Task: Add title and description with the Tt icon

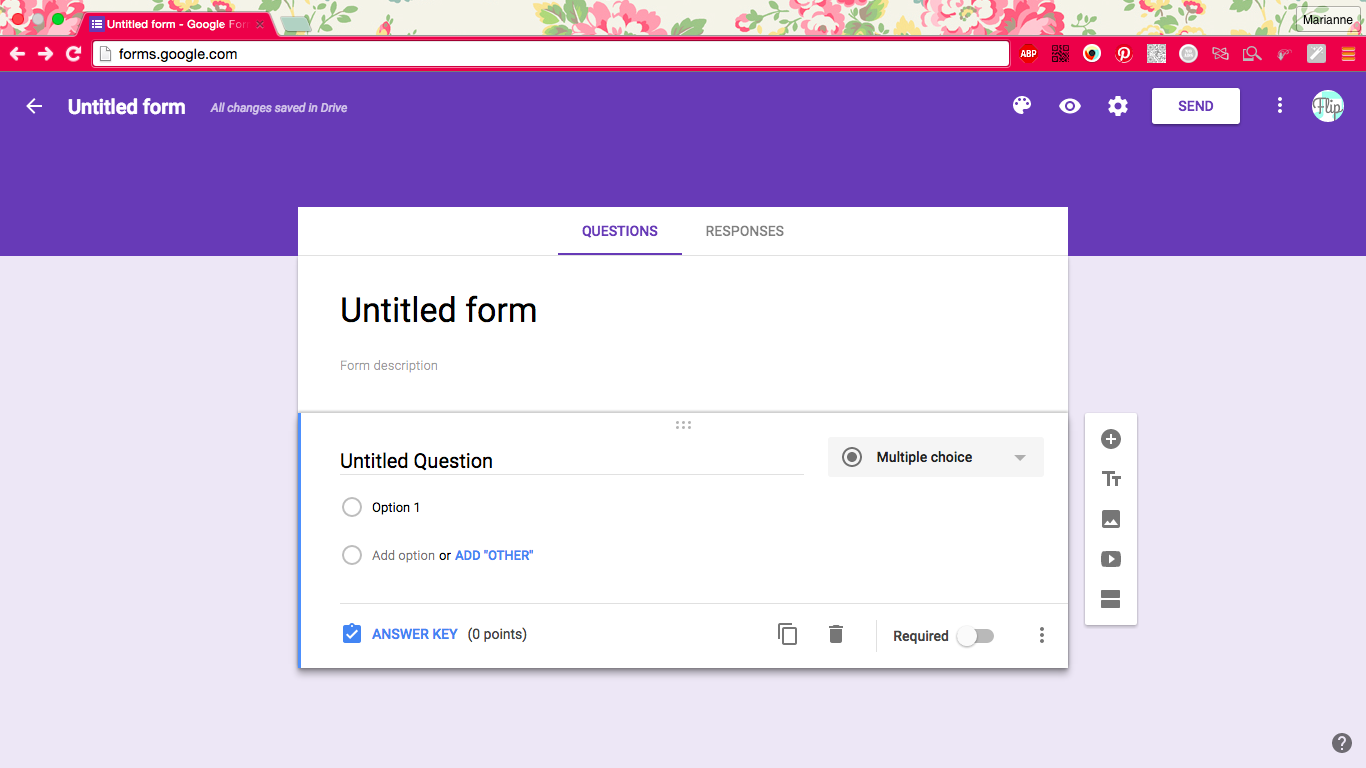Action: click(x=1111, y=479)
